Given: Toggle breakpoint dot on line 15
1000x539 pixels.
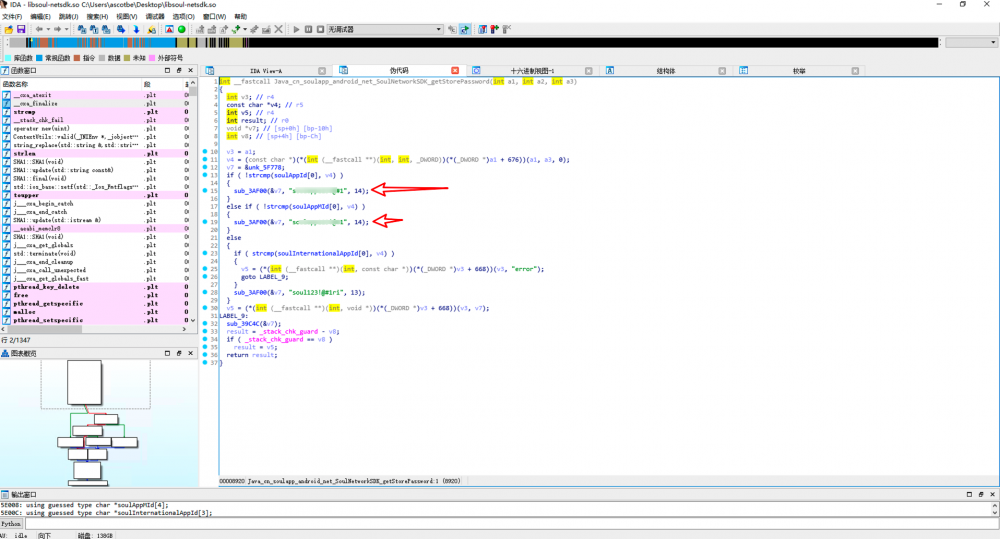Looking at the screenshot, I should pos(205,190).
